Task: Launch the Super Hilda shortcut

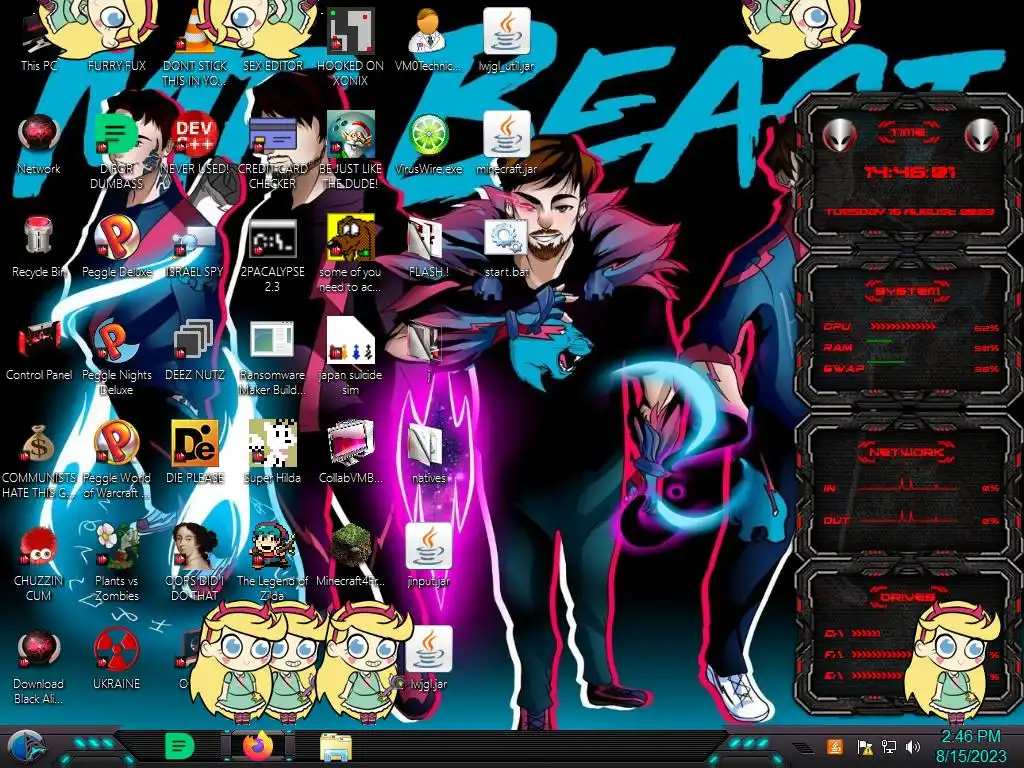Action: [272, 453]
